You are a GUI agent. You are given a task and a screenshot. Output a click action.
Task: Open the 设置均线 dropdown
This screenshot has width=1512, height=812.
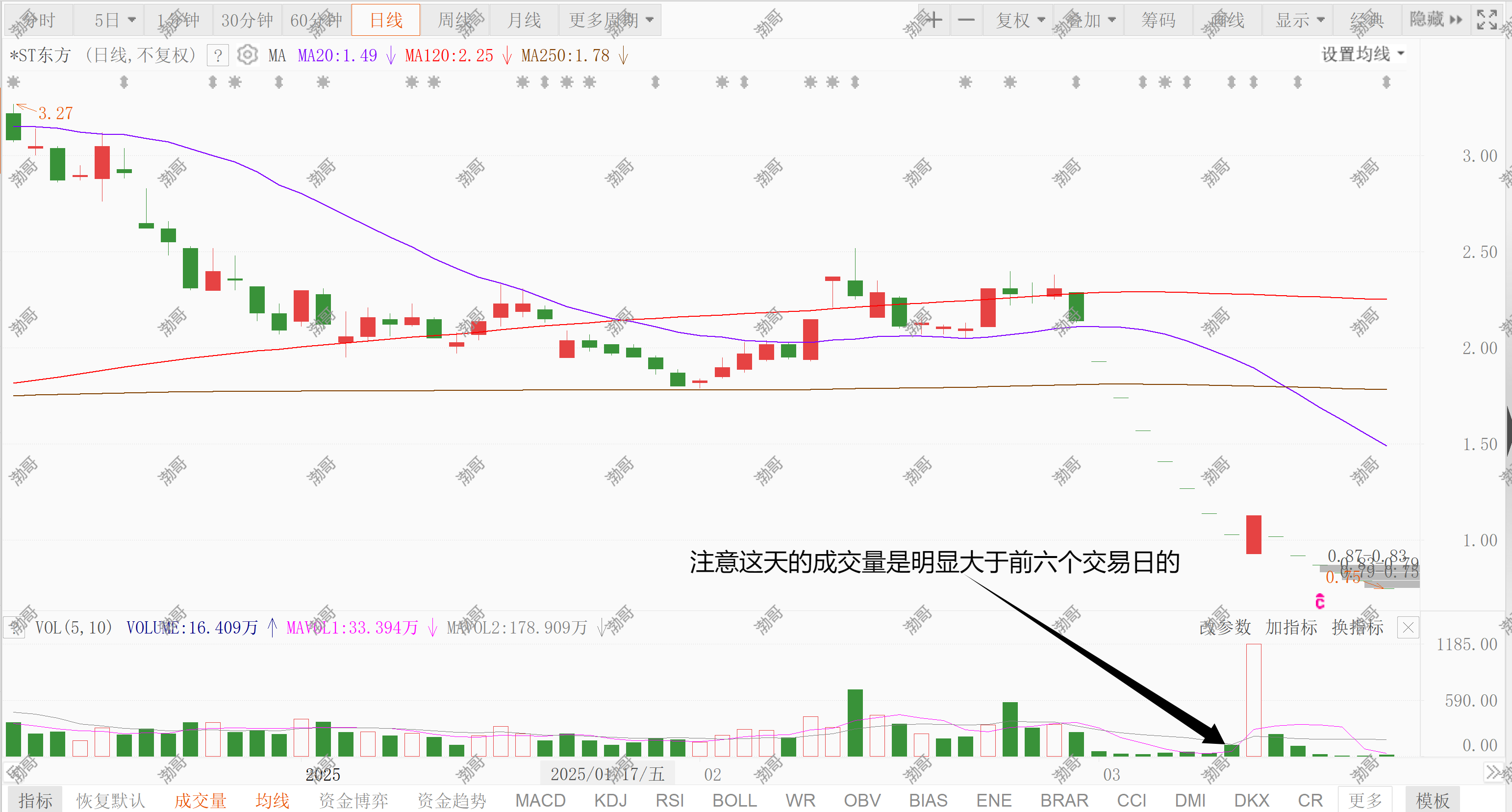(1362, 54)
